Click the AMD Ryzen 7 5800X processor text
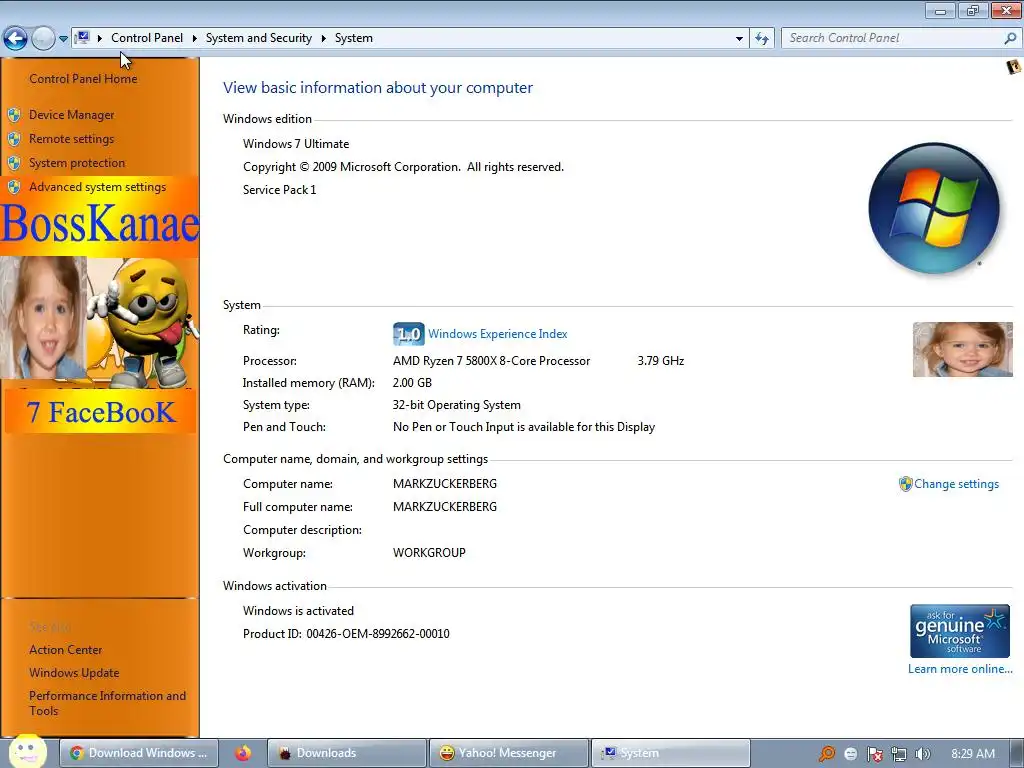 [x=491, y=360]
